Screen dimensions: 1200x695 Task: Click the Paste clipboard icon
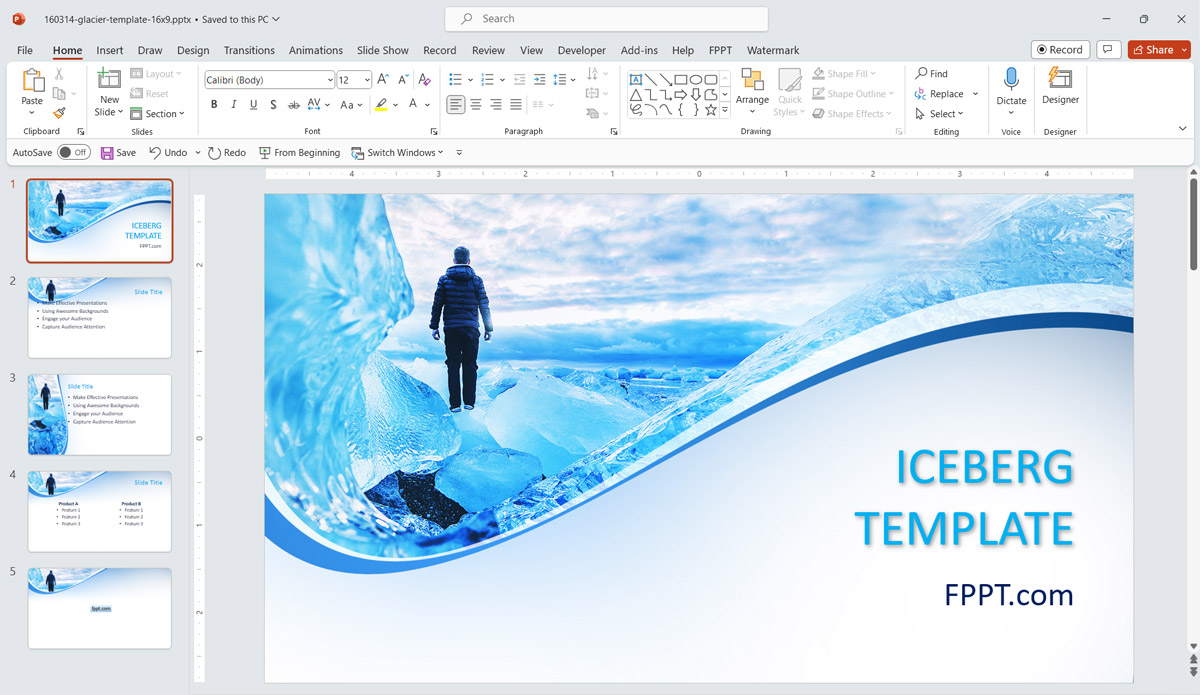click(32, 80)
